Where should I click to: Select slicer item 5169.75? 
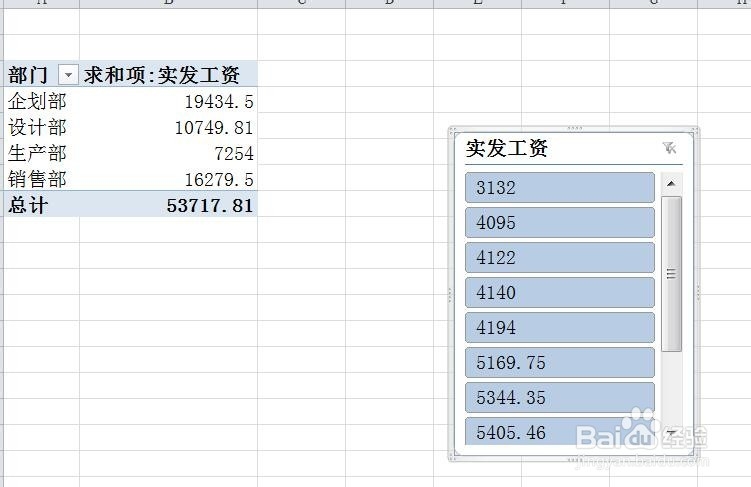[559, 362]
